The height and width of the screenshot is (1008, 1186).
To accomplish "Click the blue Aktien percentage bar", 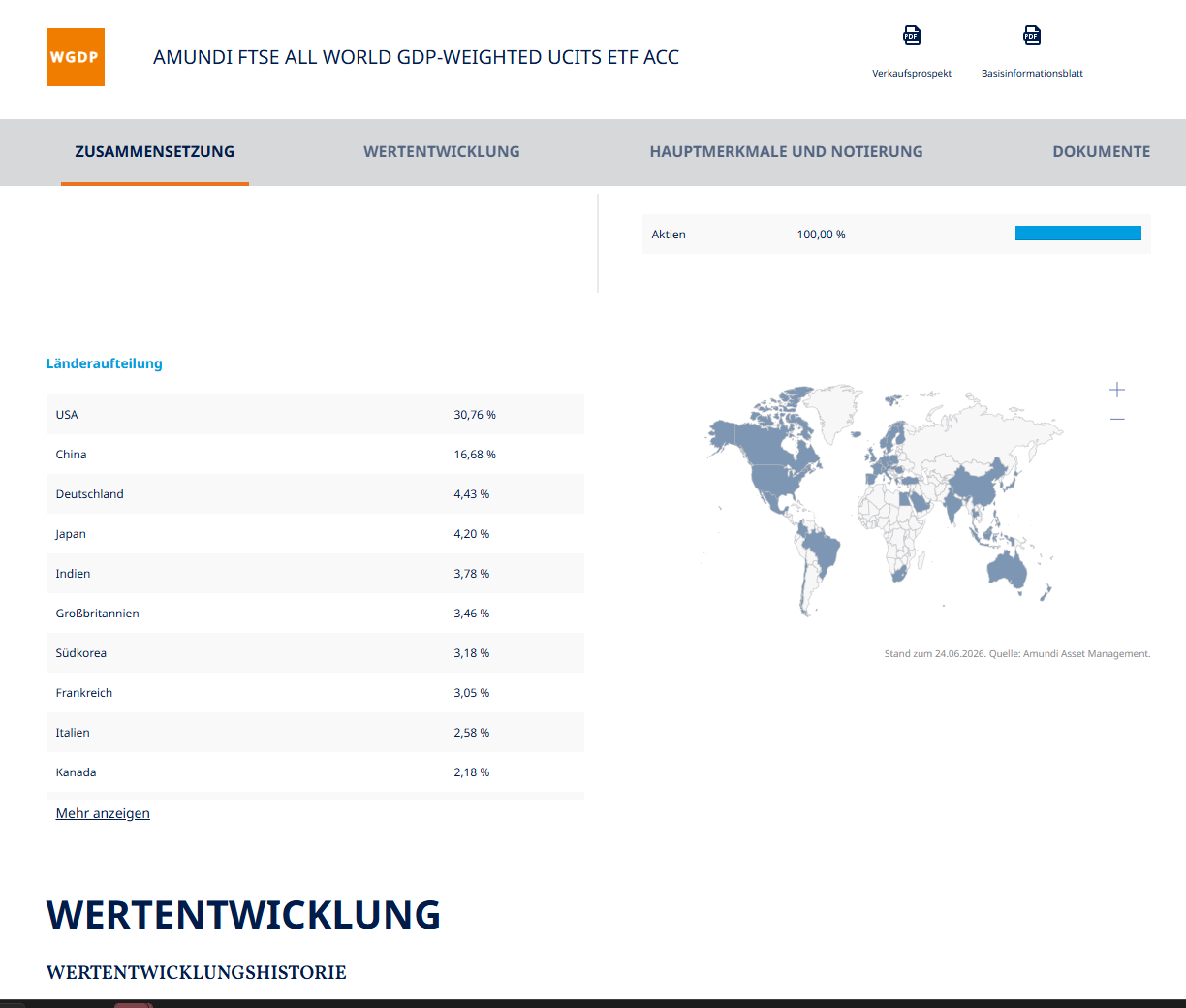I will 1078,233.
